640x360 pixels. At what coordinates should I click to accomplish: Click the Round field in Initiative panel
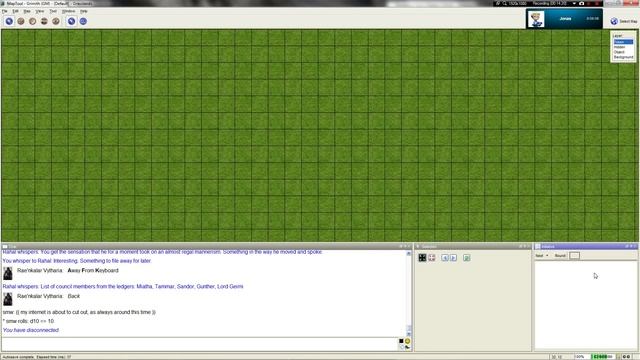574,256
